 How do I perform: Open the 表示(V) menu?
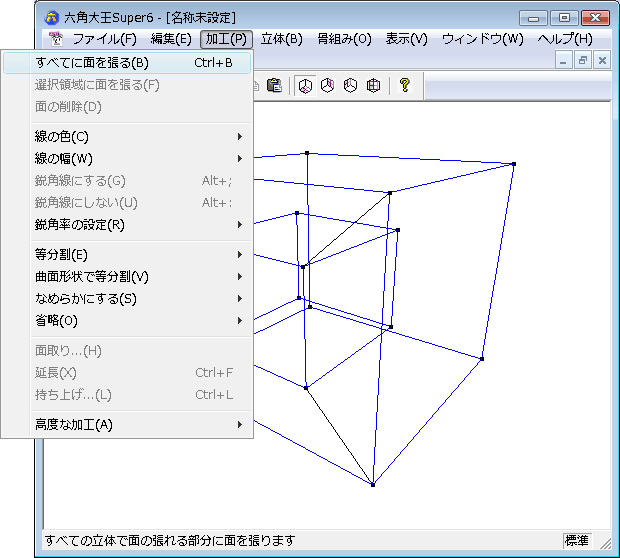click(406, 39)
